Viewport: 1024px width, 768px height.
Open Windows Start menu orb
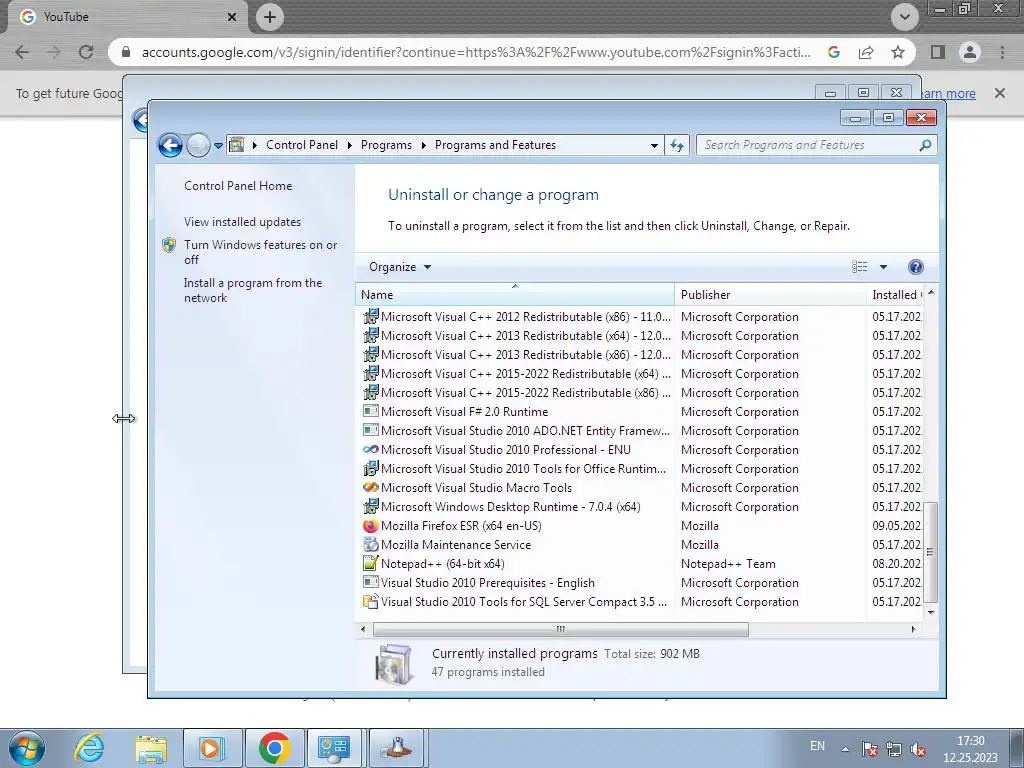(27, 748)
